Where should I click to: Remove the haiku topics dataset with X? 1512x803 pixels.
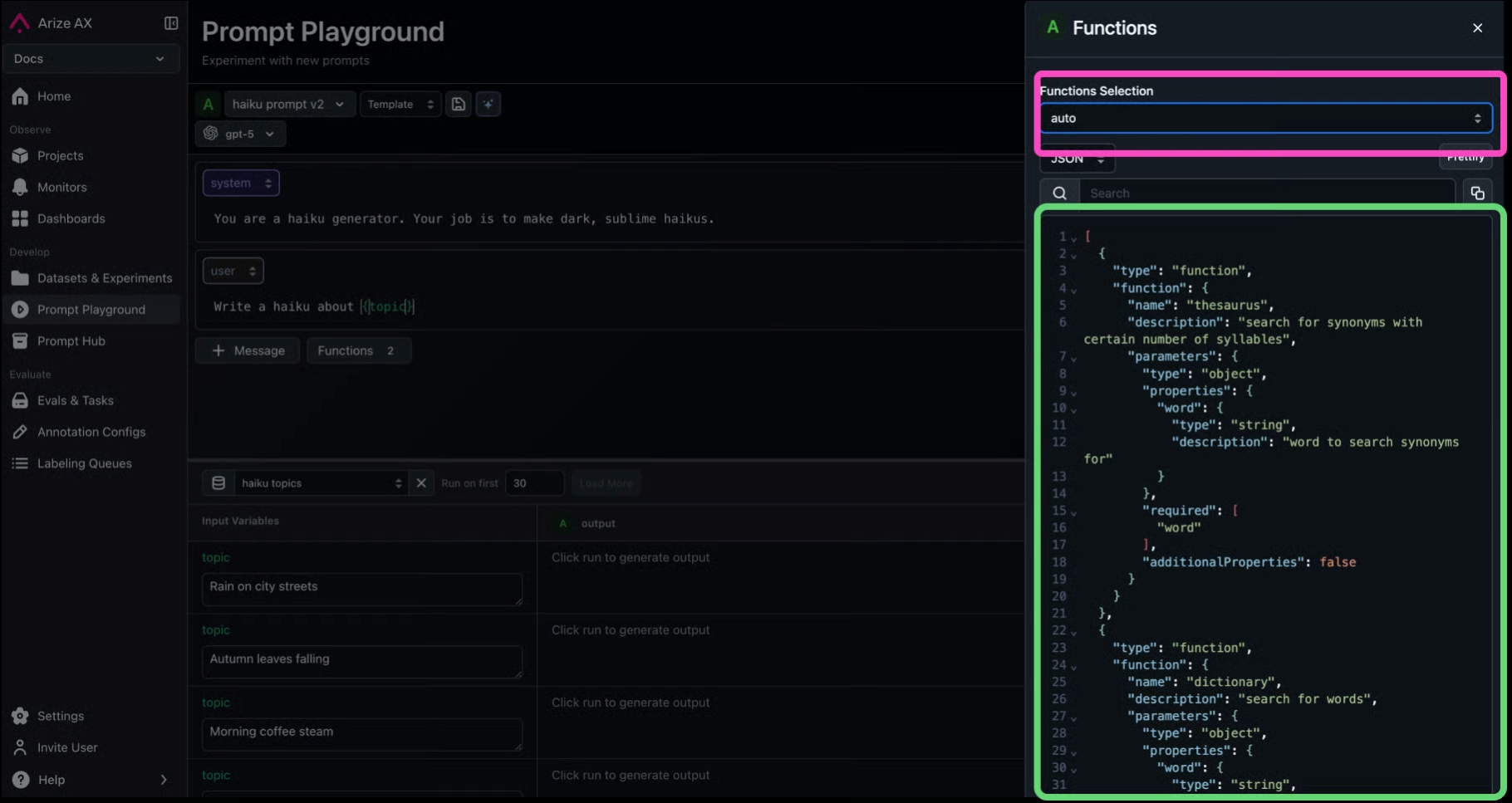(421, 483)
